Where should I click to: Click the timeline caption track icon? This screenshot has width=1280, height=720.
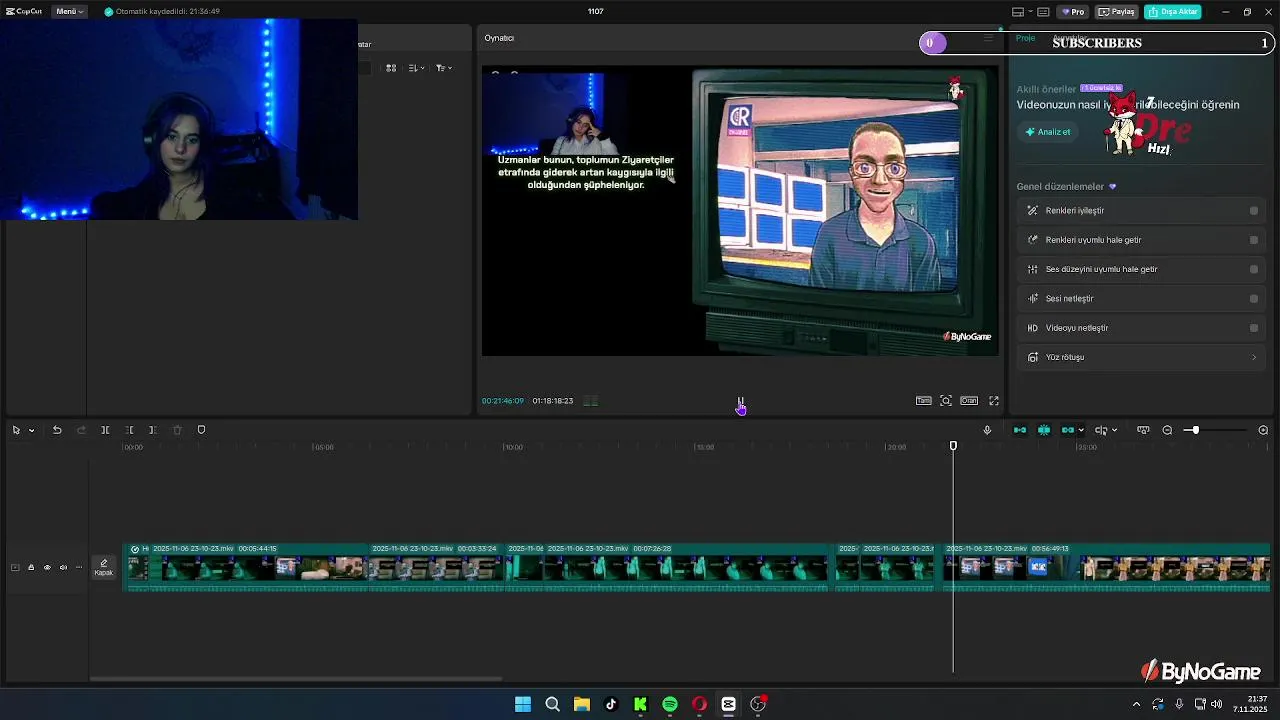coord(1143,430)
